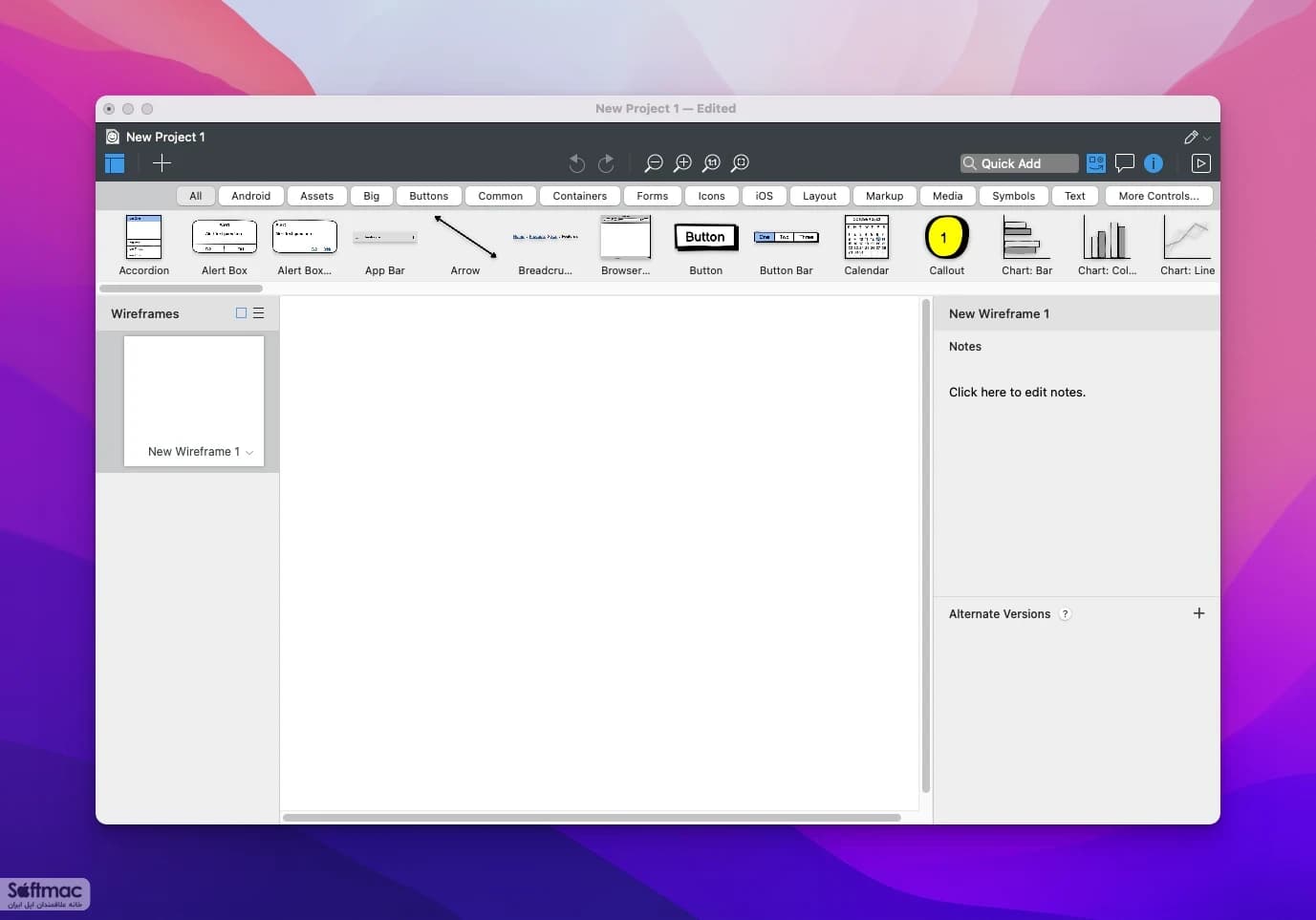
Task: Select the Markup category
Action: (885, 196)
